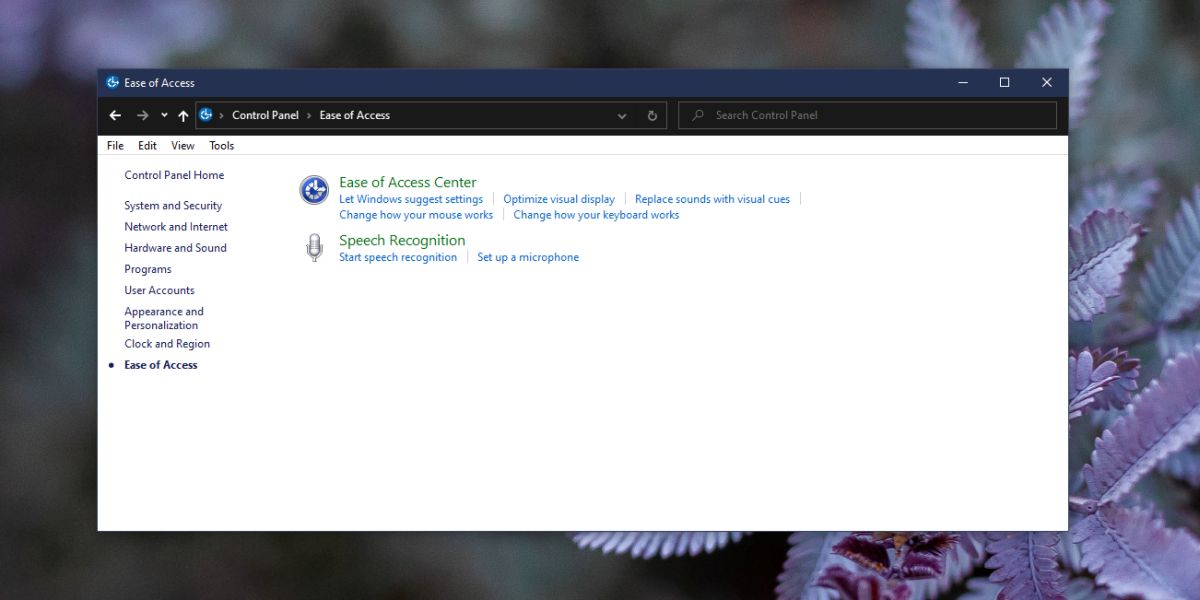Click the Ease of Access radio bullet in sidebar
The width and height of the screenshot is (1200, 600).
tap(111, 365)
